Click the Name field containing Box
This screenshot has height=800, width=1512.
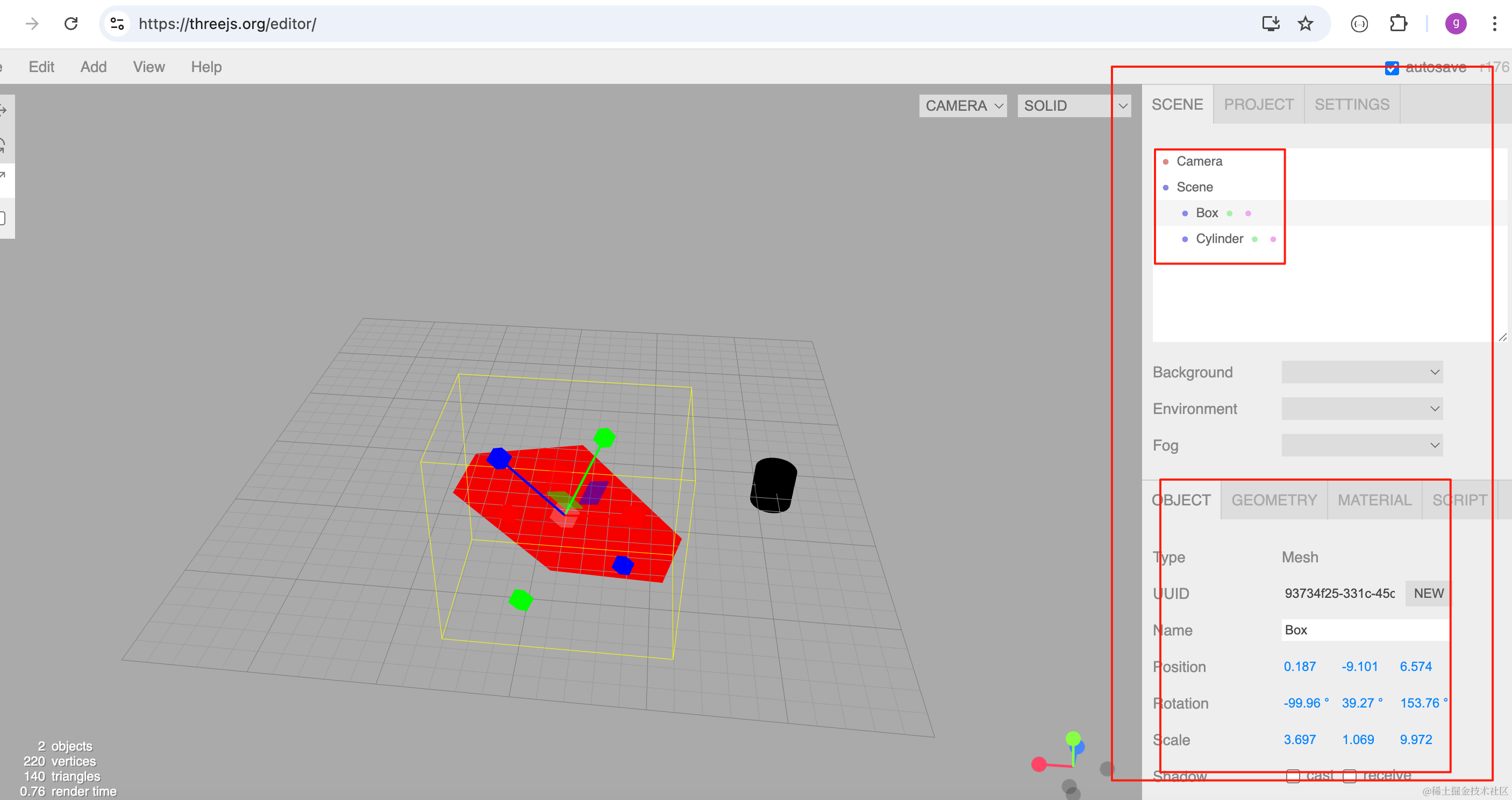pyautogui.click(x=1365, y=630)
